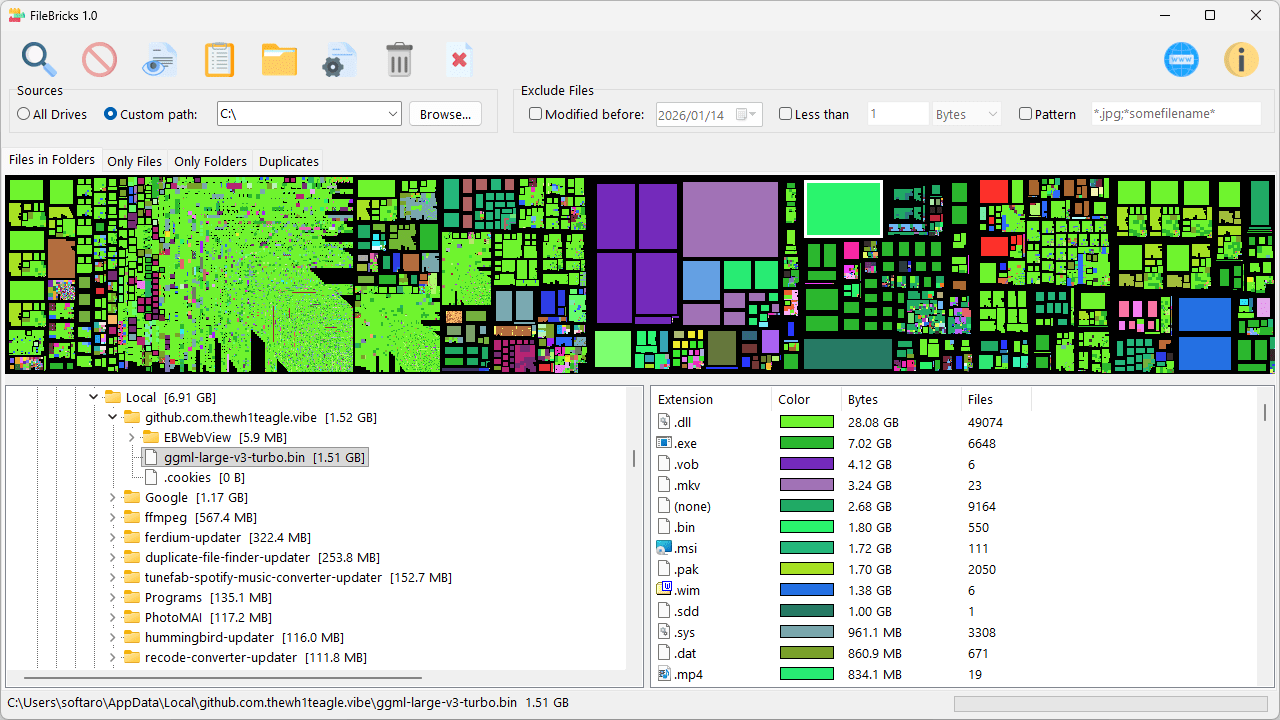
Task: Click the permanent delete red X icon
Action: [459, 60]
